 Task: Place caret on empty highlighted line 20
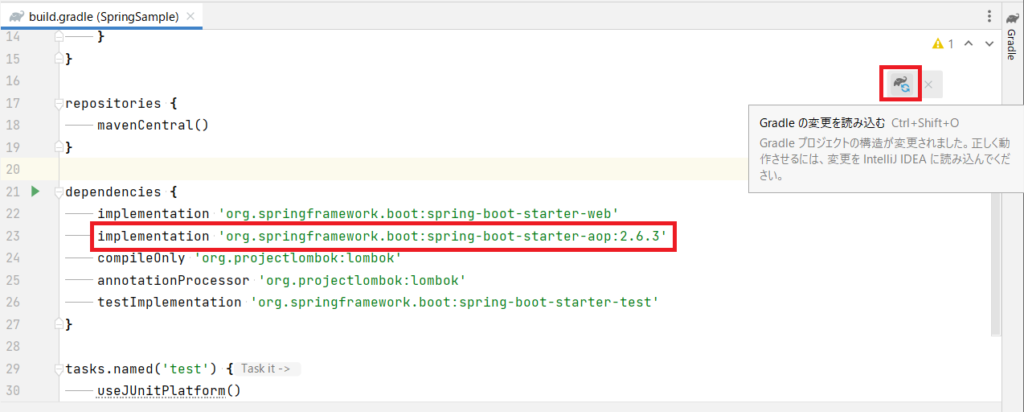click(x=400, y=168)
